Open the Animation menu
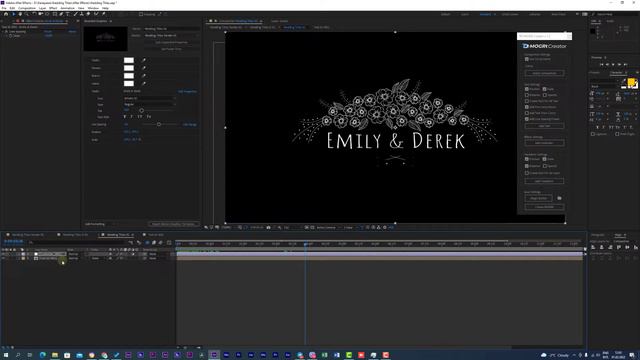This screenshot has width=640, height=360. pyautogui.click(x=67, y=8)
